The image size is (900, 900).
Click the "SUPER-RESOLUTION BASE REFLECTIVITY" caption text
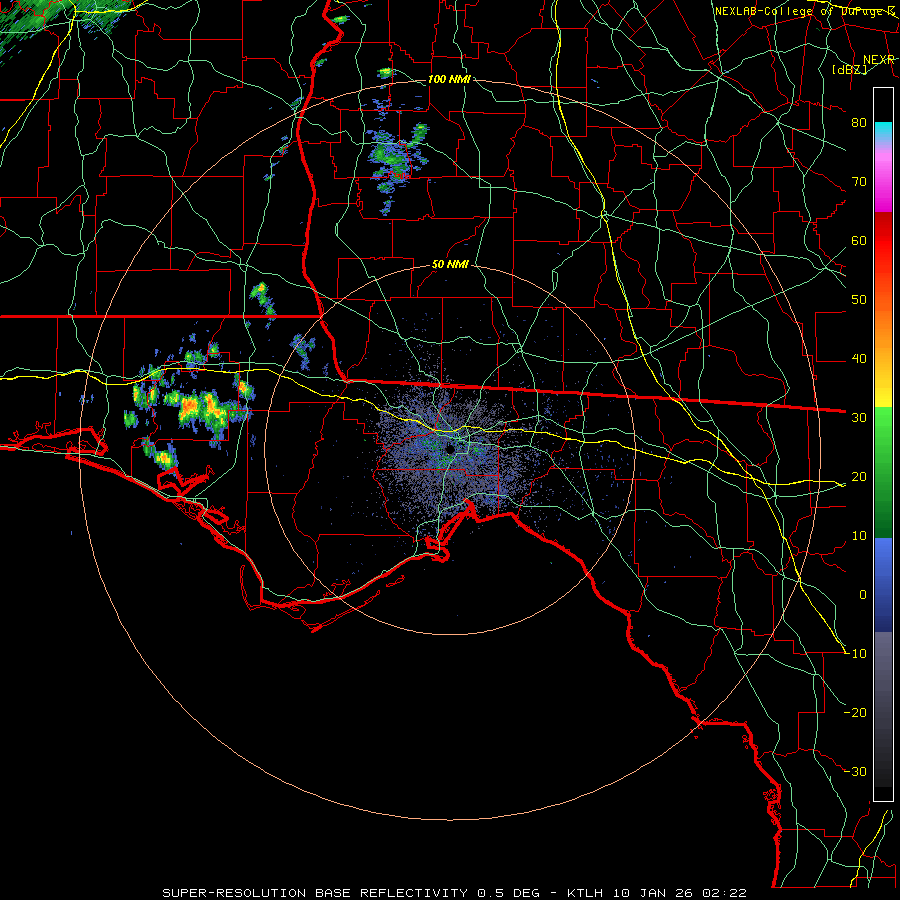click(315, 893)
